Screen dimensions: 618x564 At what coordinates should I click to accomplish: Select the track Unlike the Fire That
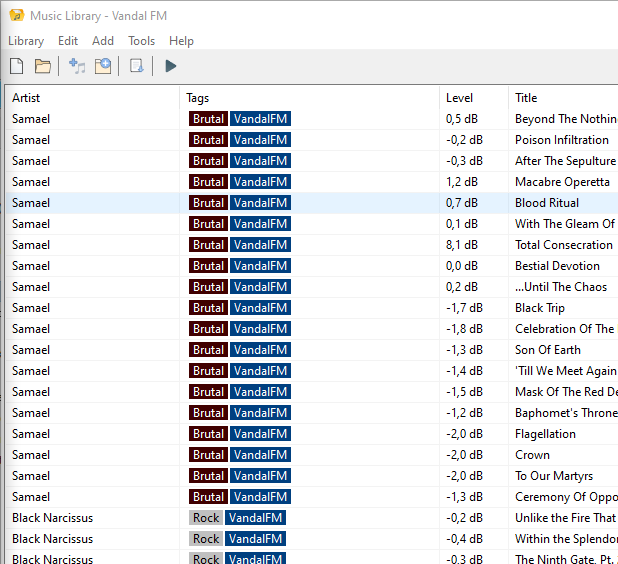coord(566,518)
